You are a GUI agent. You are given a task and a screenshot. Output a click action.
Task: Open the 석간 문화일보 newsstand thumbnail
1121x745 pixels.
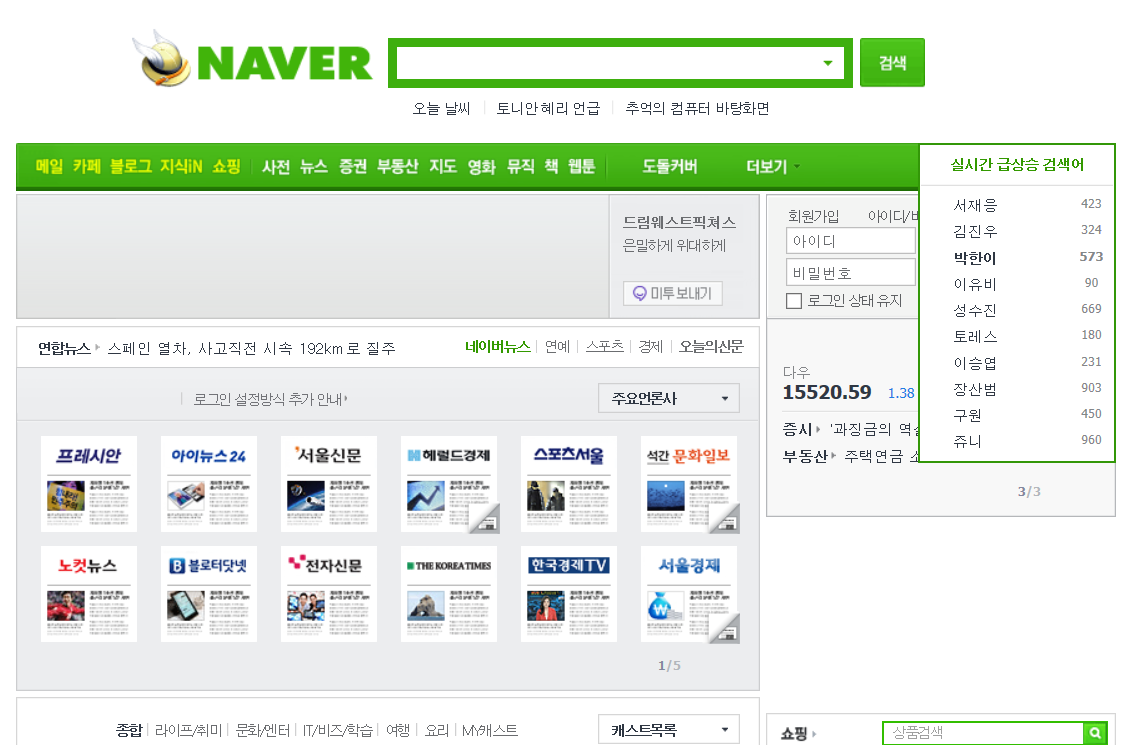click(x=688, y=483)
